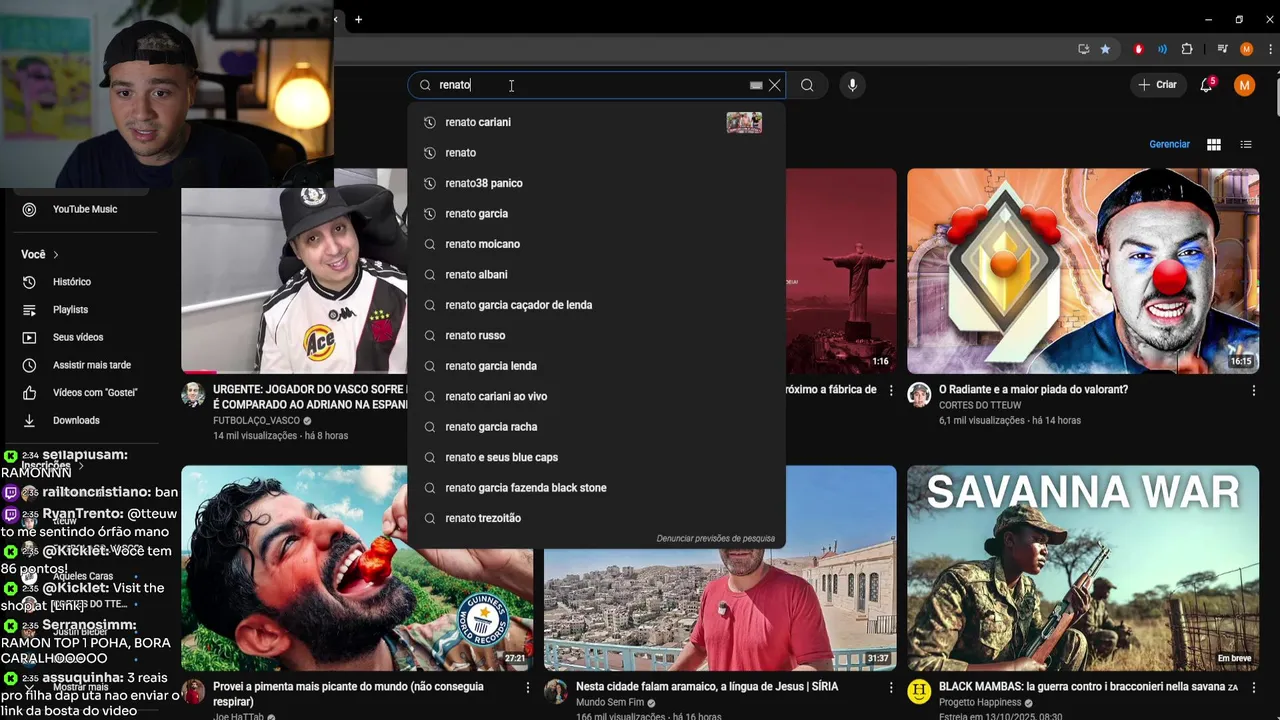Switch to grid view layout
Screen dimensions: 1280x720
pyautogui.click(x=1214, y=144)
